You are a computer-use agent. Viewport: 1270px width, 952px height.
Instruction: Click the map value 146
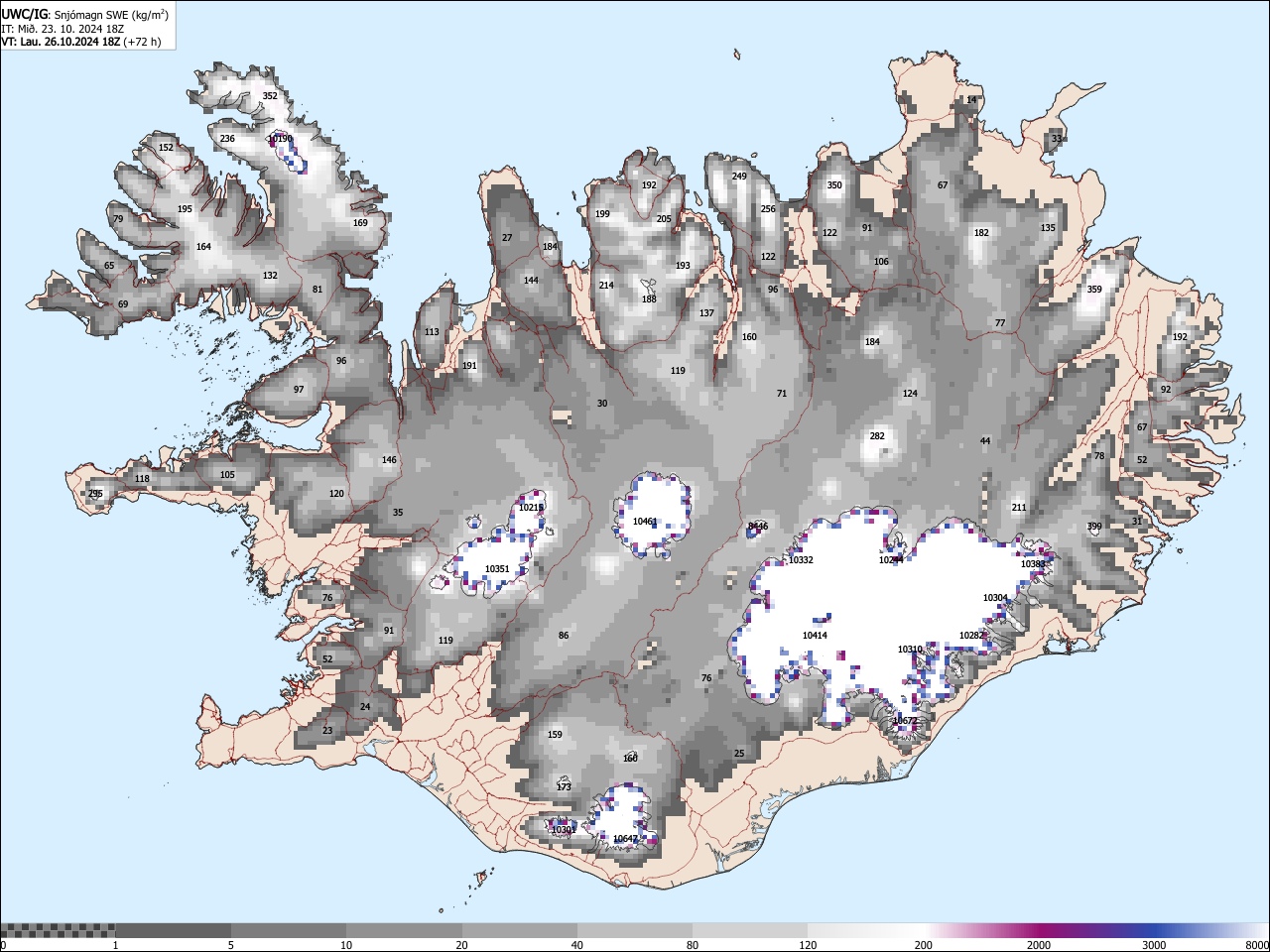[x=389, y=460]
